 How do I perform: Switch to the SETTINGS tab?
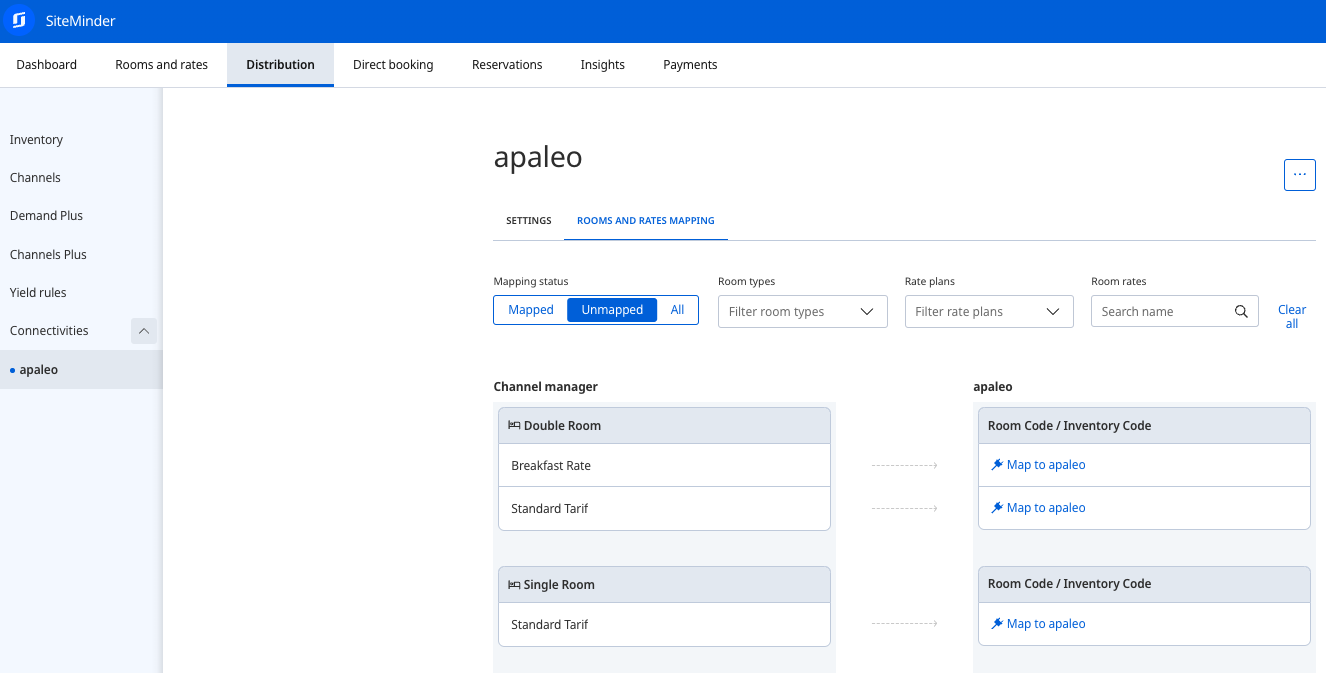(x=529, y=220)
